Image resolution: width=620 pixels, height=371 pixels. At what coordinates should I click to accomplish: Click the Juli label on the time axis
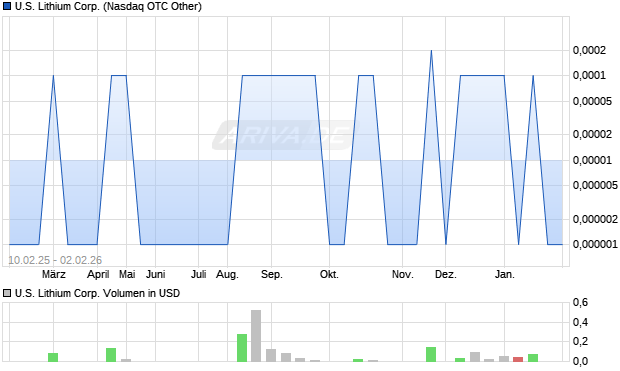tap(198, 274)
